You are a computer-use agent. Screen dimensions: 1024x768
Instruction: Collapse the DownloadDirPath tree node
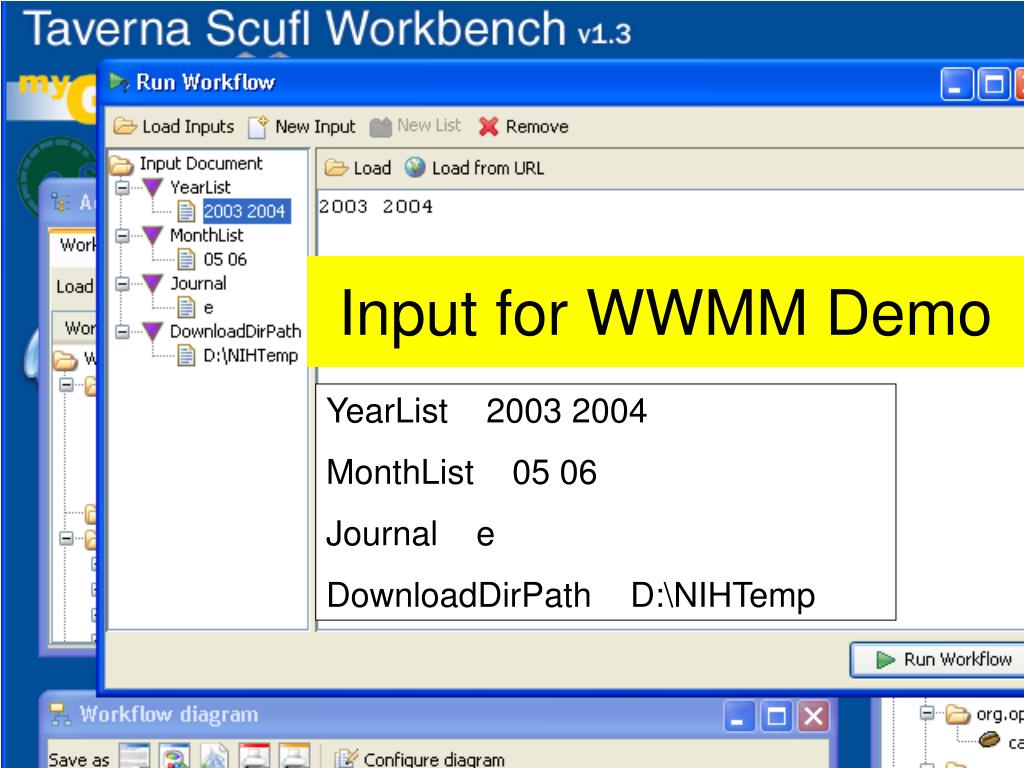click(x=122, y=332)
